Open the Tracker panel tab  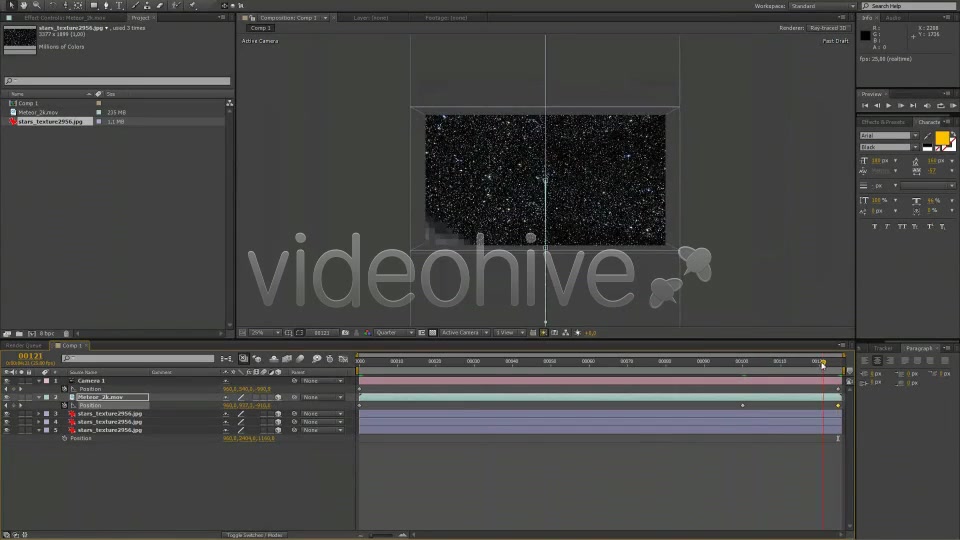click(x=883, y=348)
